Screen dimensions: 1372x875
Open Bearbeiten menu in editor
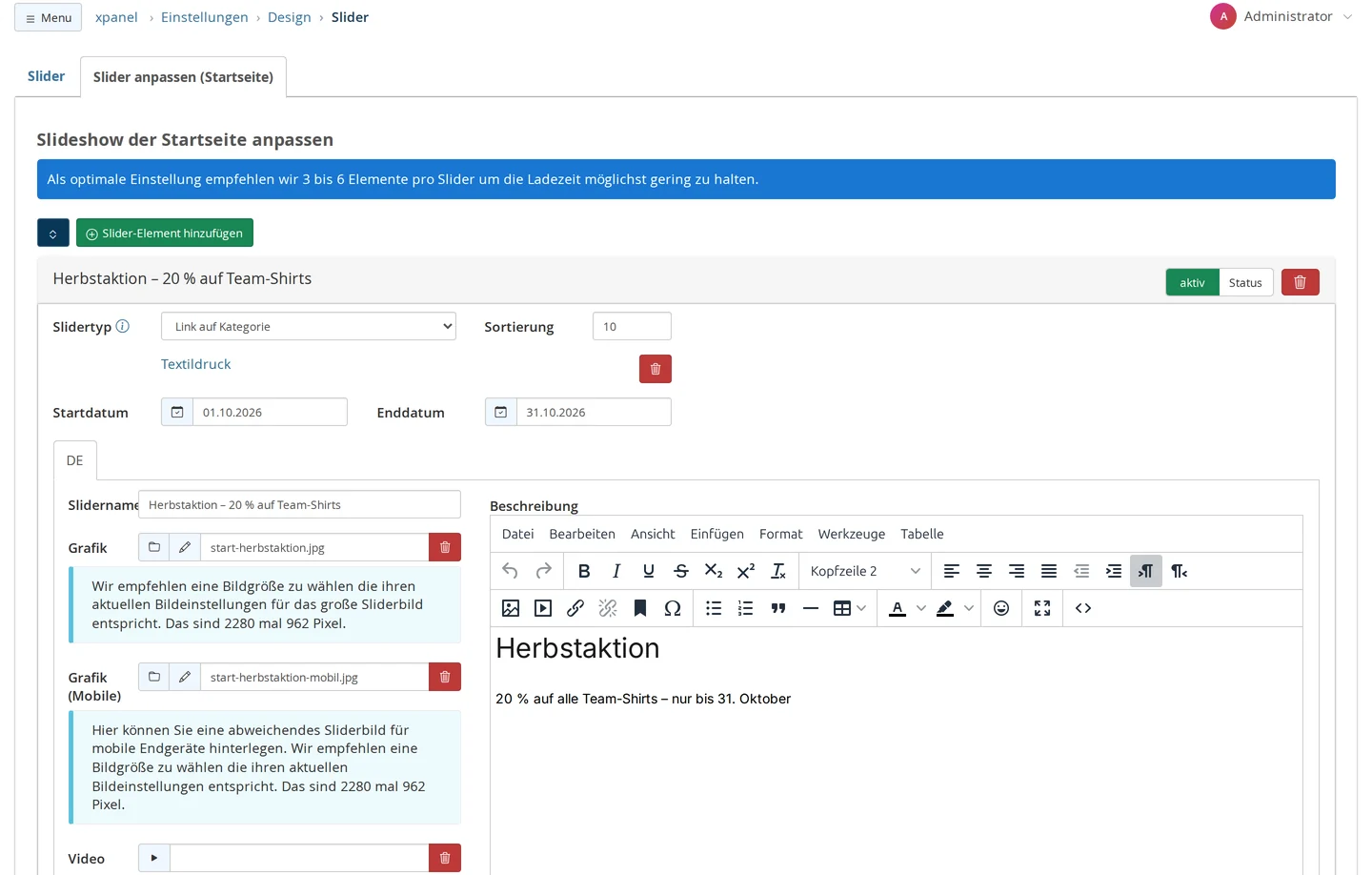coord(582,534)
